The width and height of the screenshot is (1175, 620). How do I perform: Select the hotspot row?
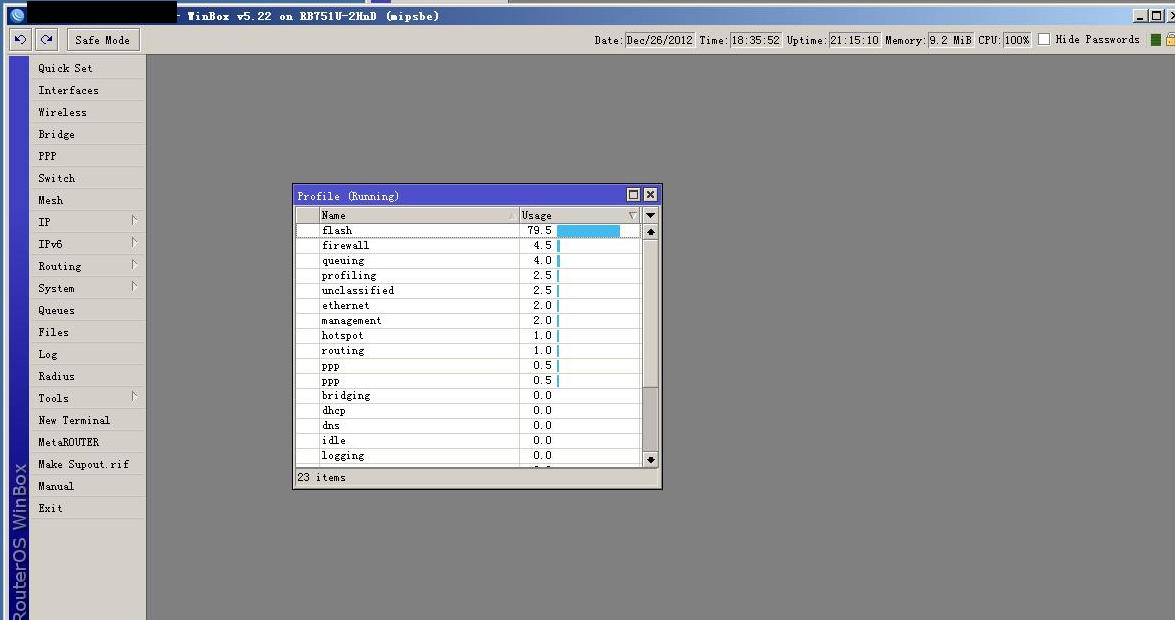coord(468,335)
